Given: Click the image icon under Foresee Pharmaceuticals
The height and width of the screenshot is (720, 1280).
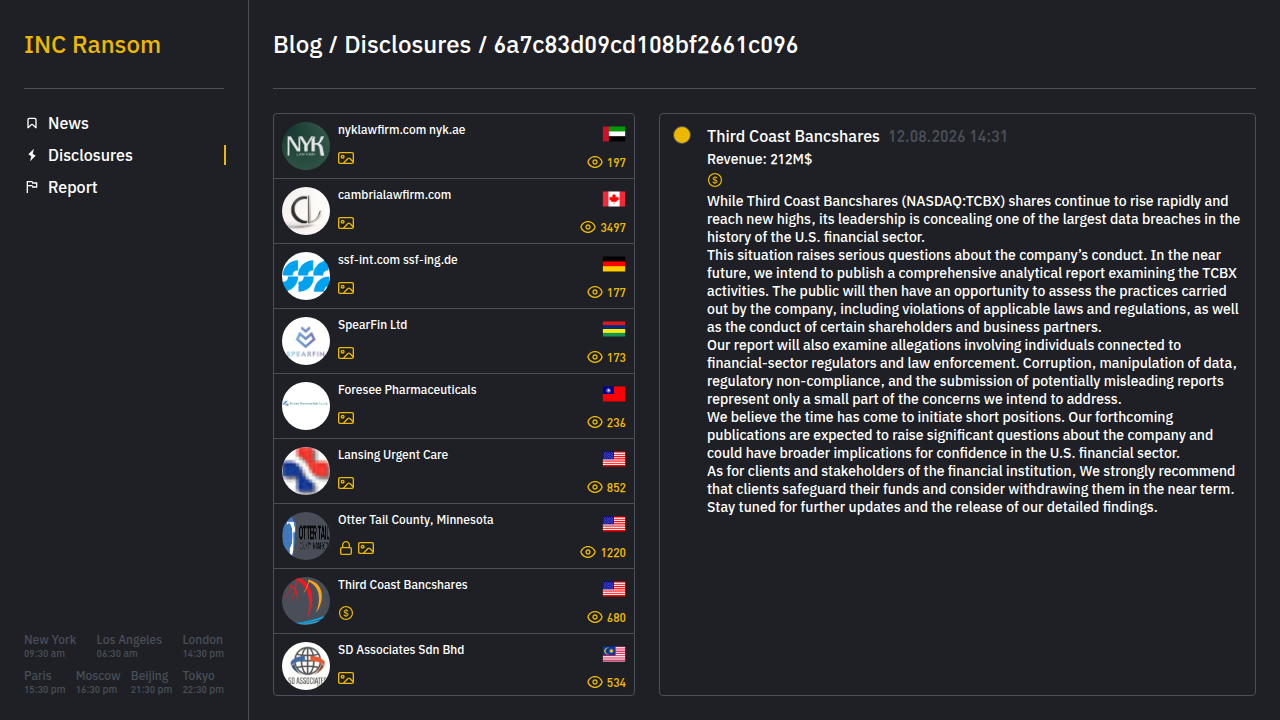Looking at the screenshot, I should click(x=346, y=418).
